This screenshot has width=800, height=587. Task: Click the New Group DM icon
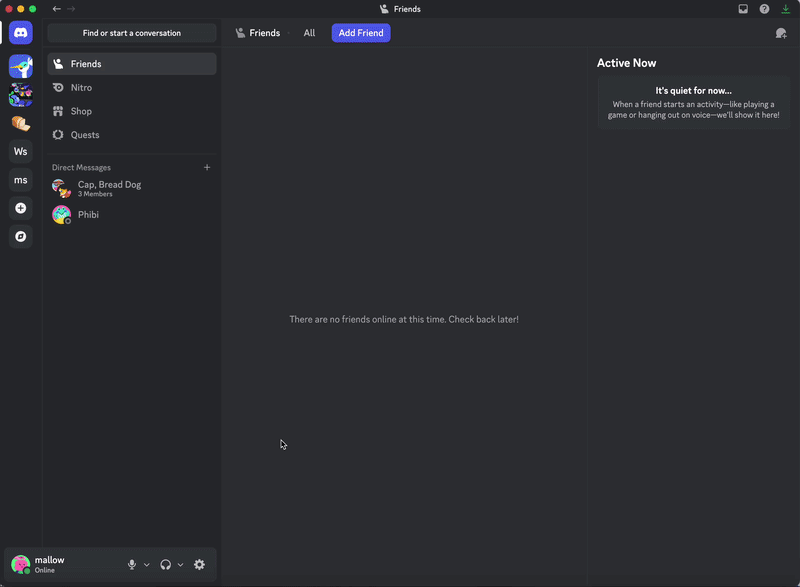pyautogui.click(x=781, y=33)
